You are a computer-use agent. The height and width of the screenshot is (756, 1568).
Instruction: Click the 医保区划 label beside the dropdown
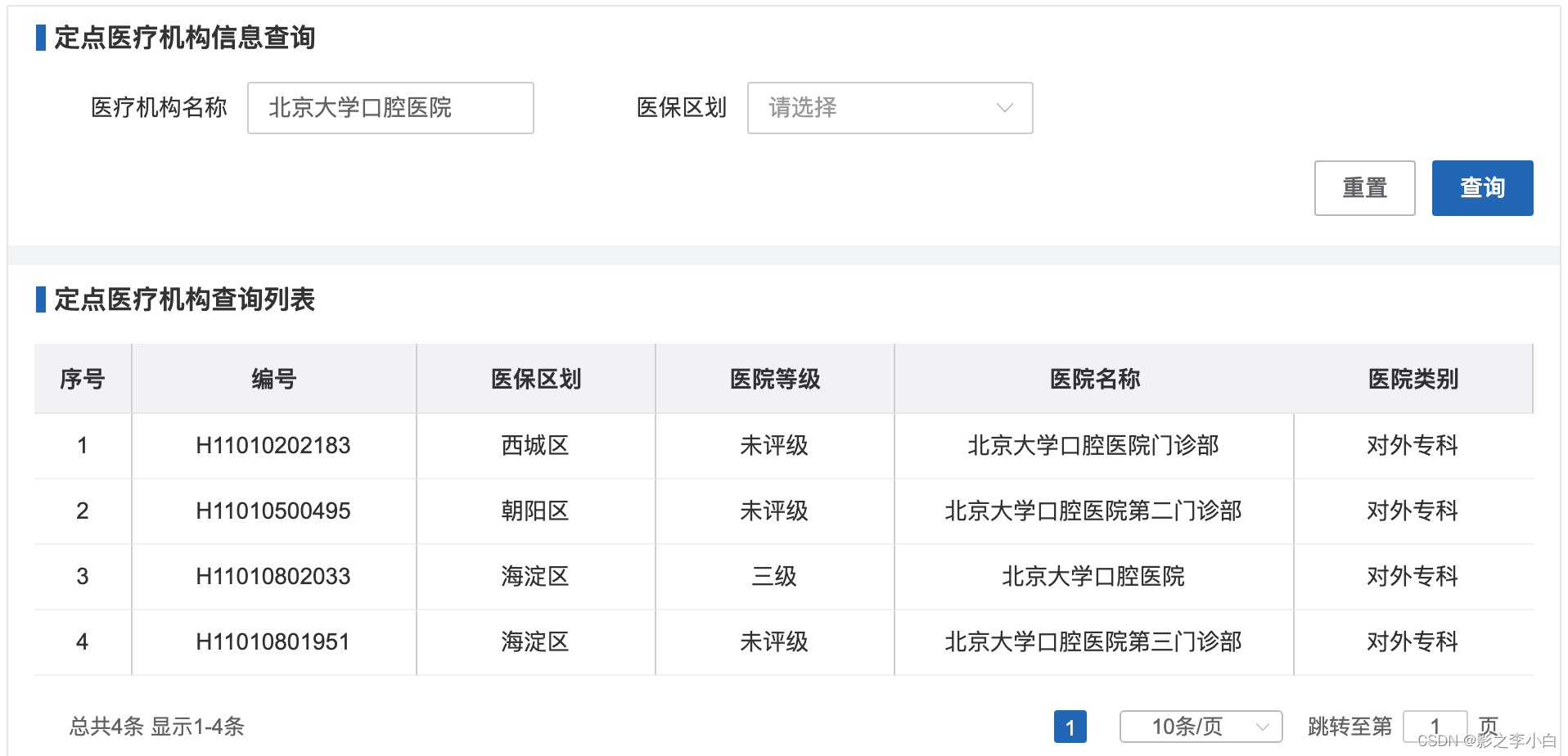(x=682, y=107)
